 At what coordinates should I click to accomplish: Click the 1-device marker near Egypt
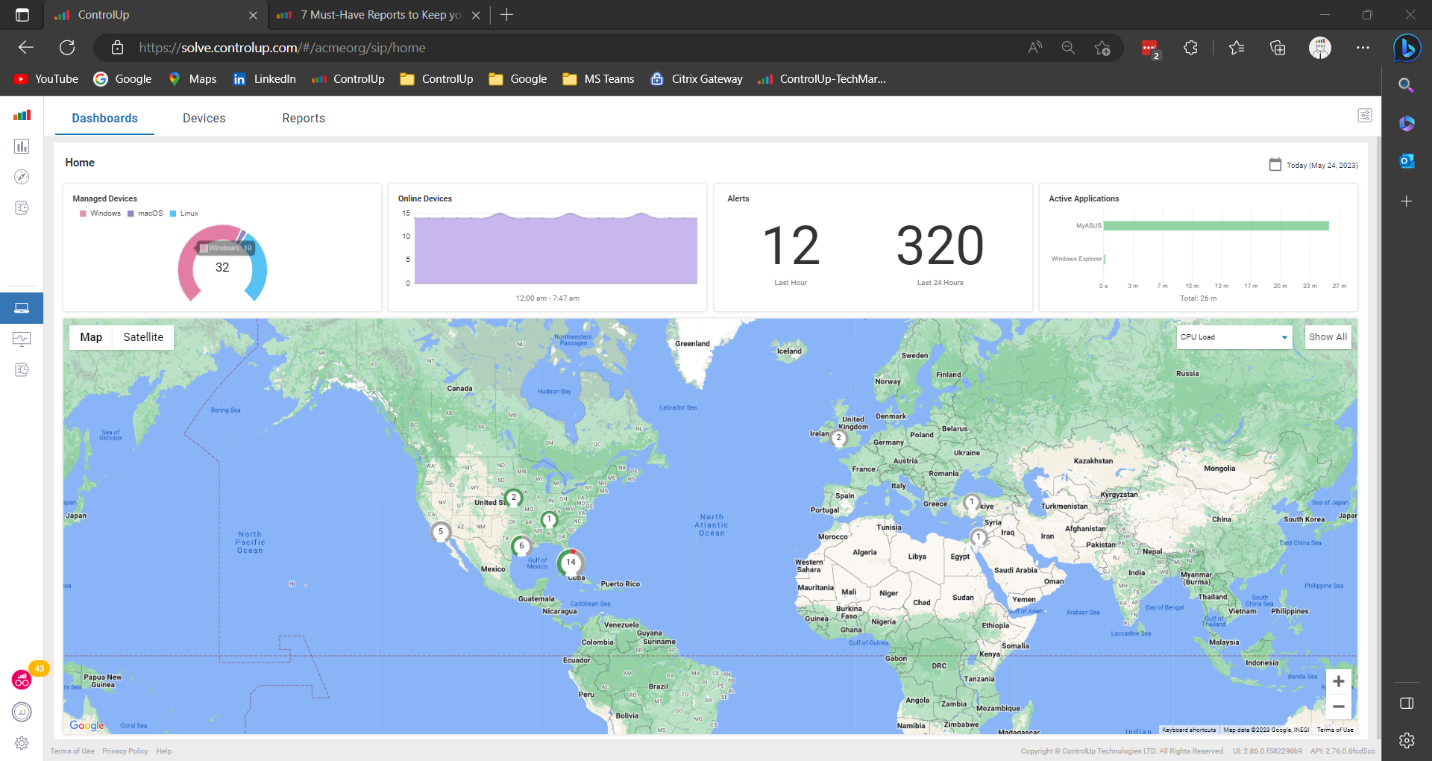[979, 538]
